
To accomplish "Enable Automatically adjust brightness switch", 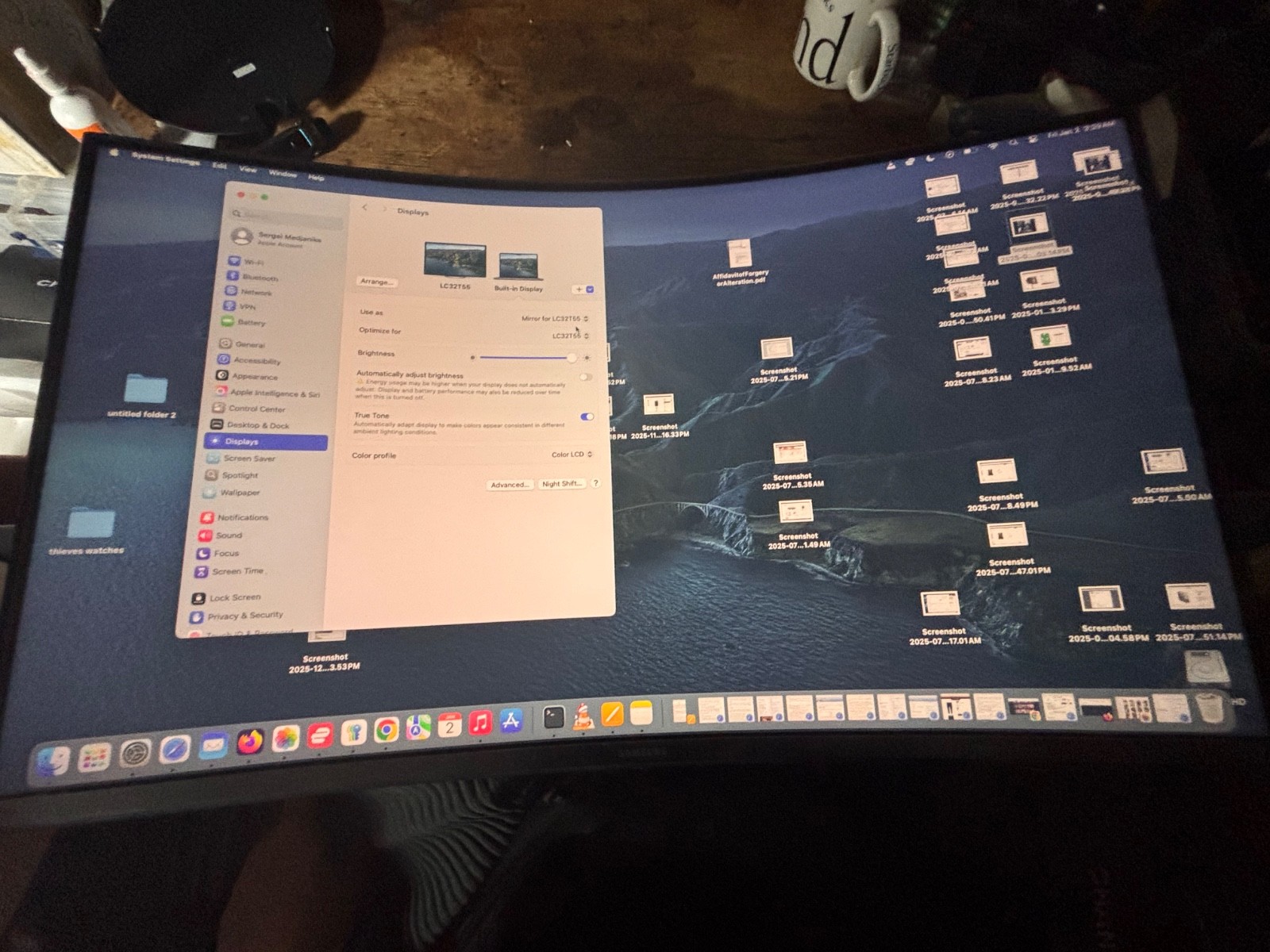I will click(587, 377).
